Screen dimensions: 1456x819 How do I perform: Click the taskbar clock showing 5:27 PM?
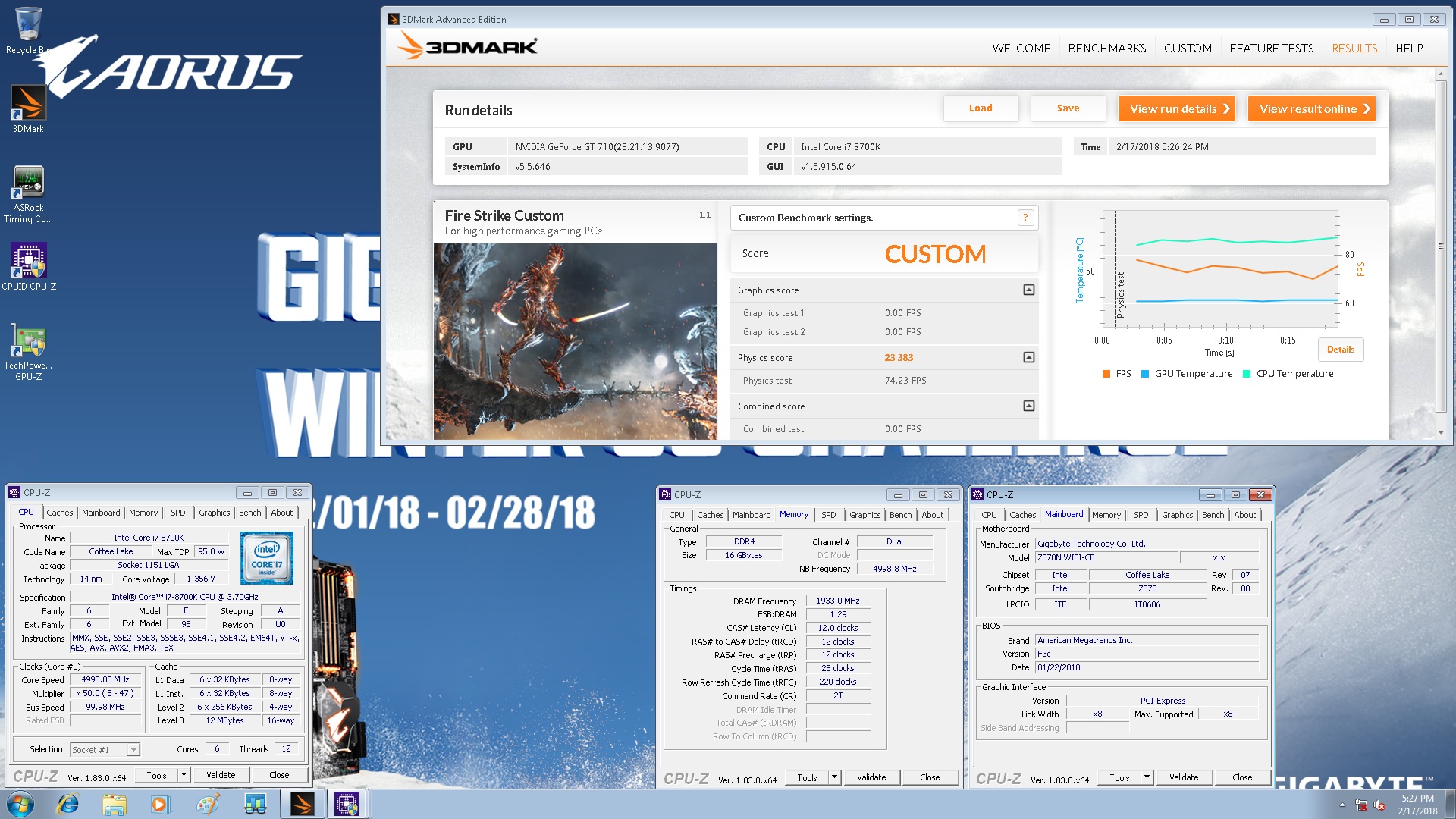[1417, 804]
